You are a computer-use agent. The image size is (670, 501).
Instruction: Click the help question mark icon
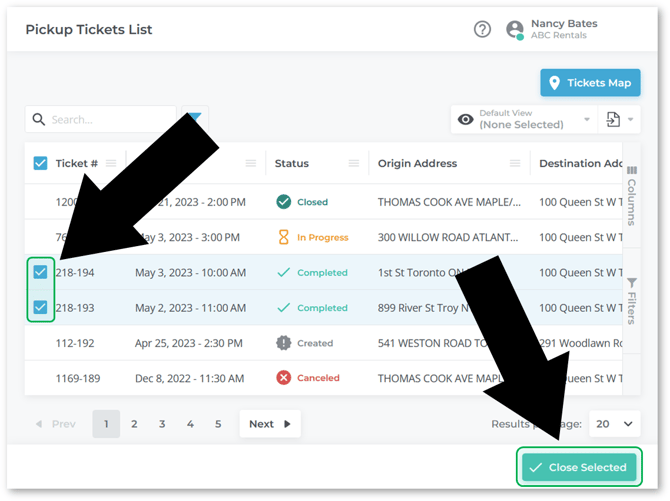click(482, 30)
